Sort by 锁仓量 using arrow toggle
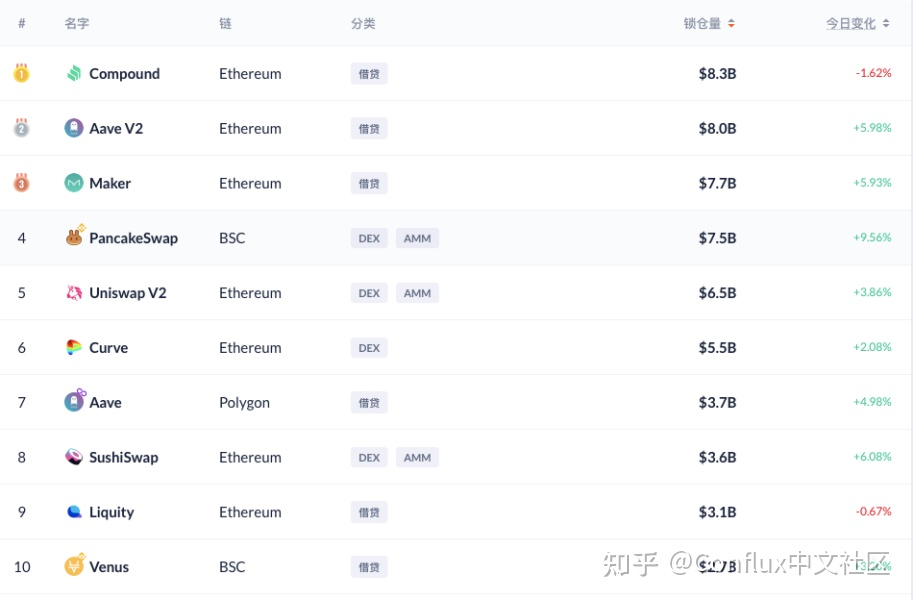913x600 pixels. coord(731,23)
